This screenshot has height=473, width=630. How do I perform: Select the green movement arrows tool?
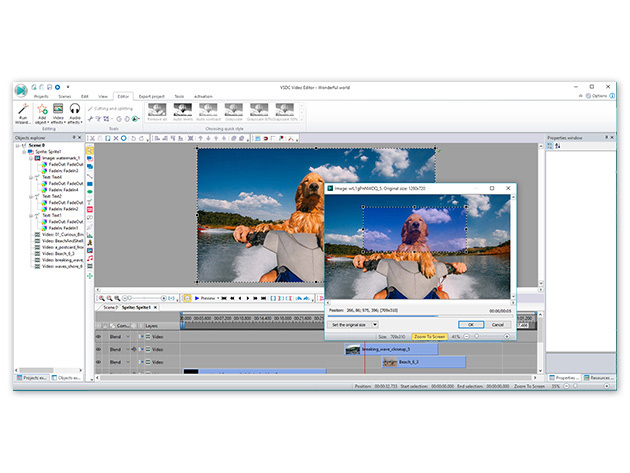(90, 276)
